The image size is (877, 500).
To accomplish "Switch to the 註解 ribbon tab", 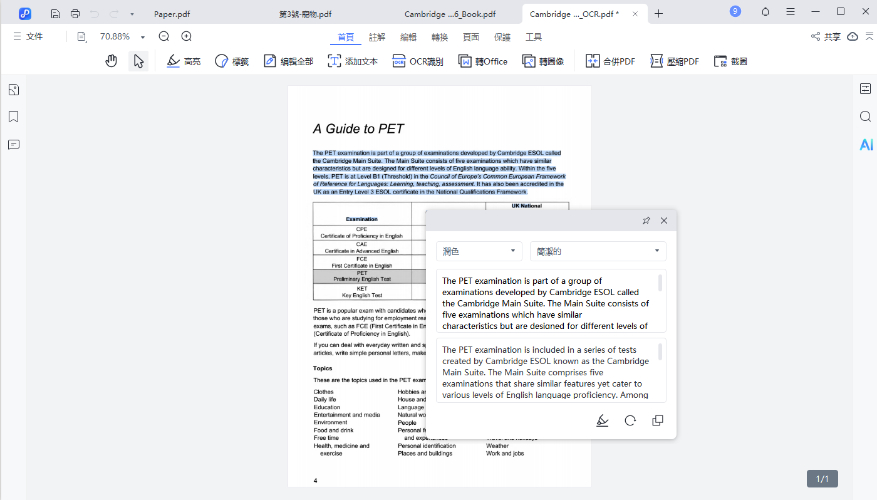I will tap(377, 36).
